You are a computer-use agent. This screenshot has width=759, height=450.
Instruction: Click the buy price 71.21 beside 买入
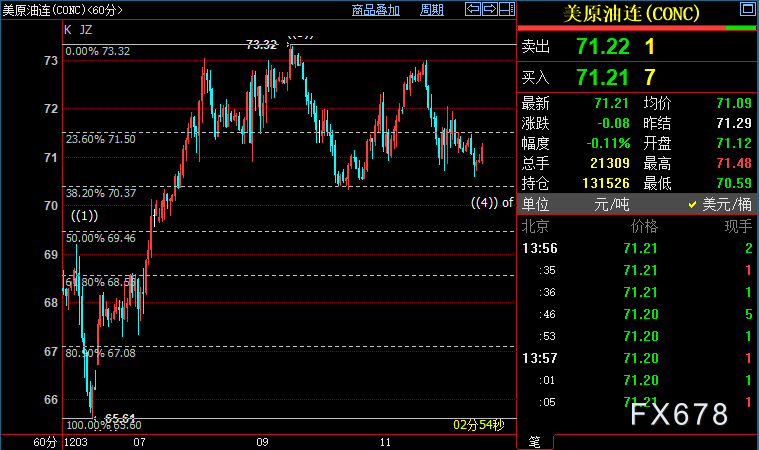pos(602,77)
